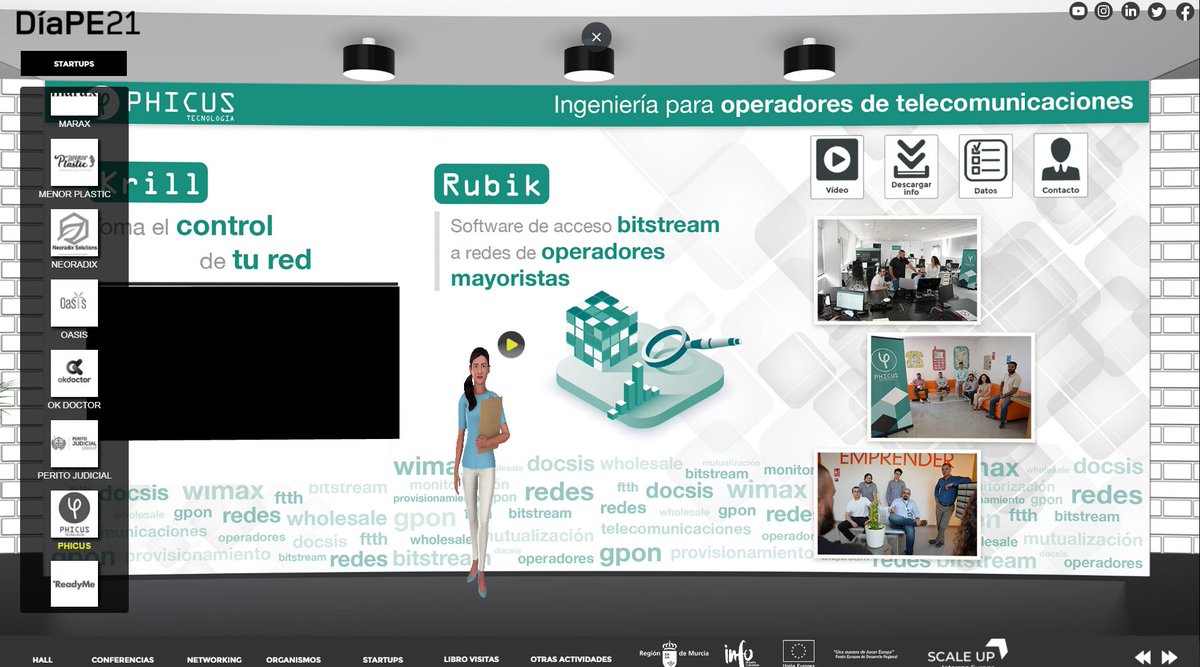The image size is (1200, 667).
Task: Click the DíaPE21 site logo
Action: point(78,22)
